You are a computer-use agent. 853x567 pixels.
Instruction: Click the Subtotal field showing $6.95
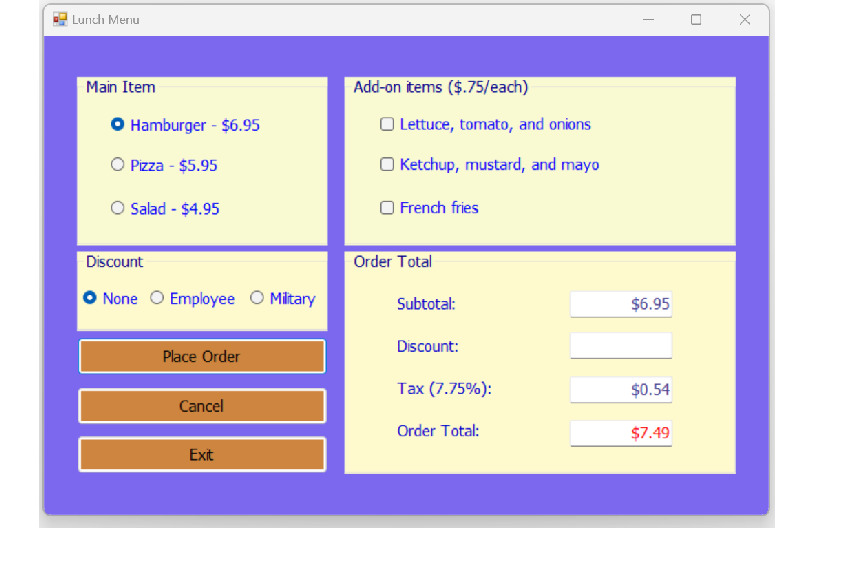coord(621,304)
